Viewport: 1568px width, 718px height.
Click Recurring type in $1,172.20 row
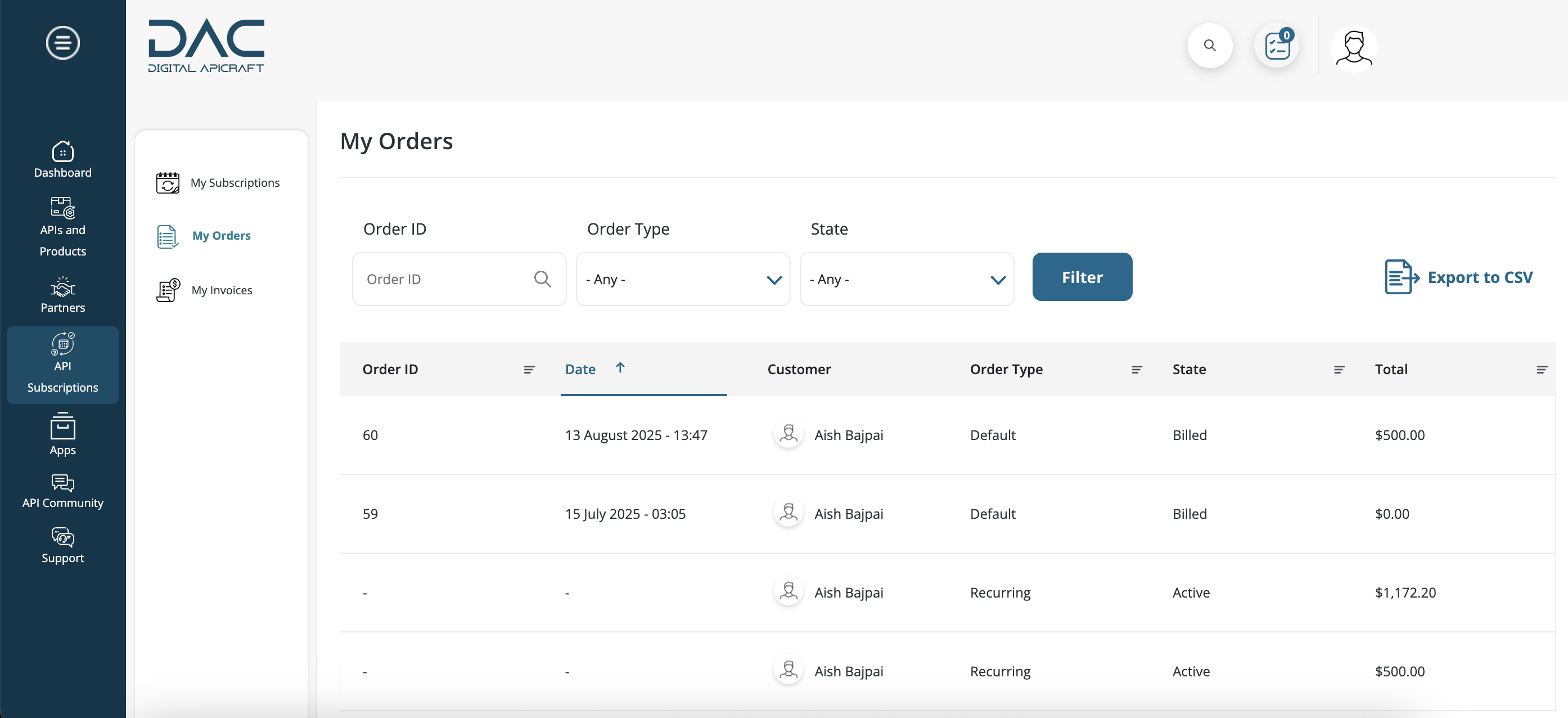tap(1000, 593)
